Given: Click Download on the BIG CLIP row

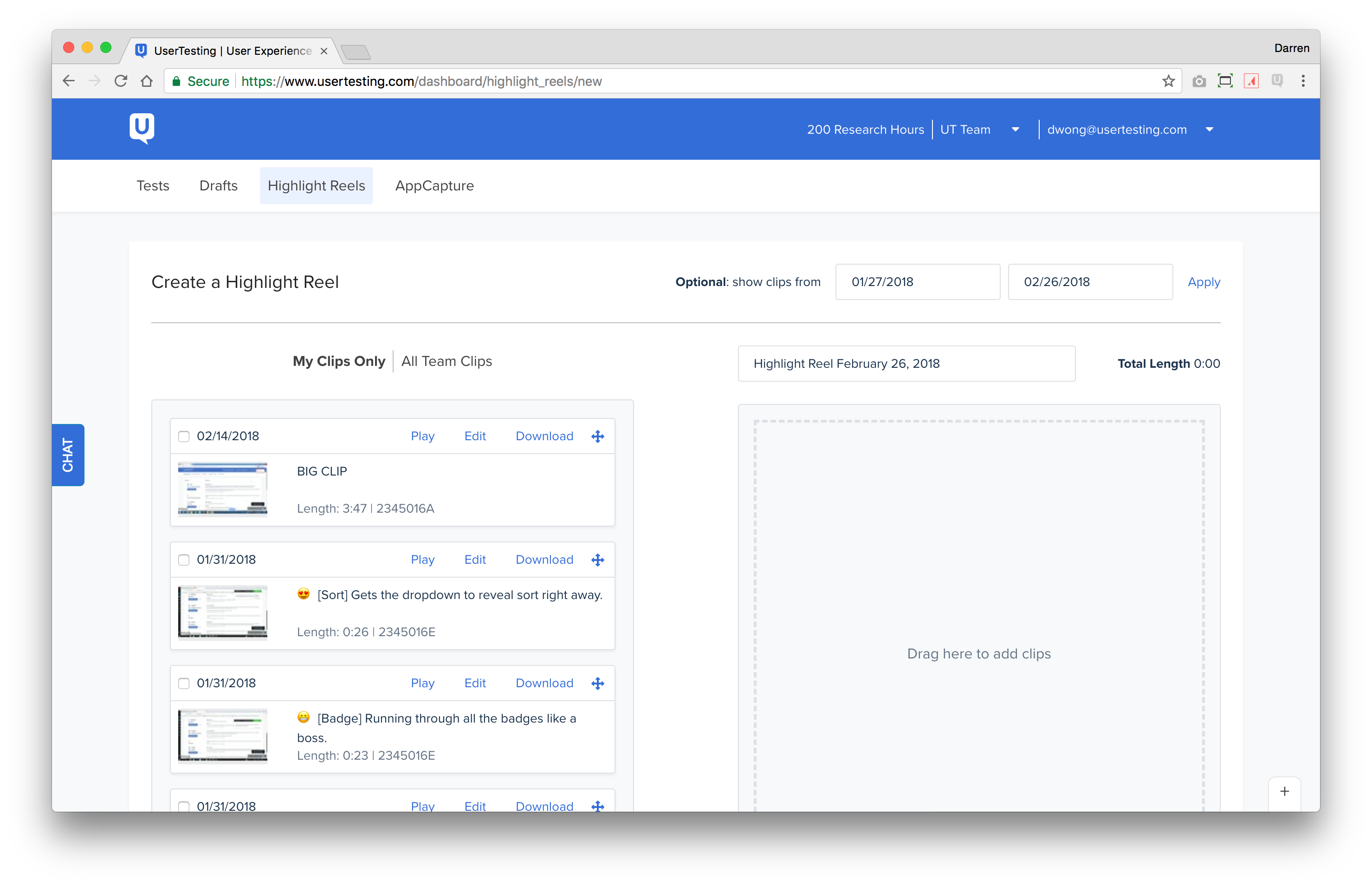Looking at the screenshot, I should point(544,436).
